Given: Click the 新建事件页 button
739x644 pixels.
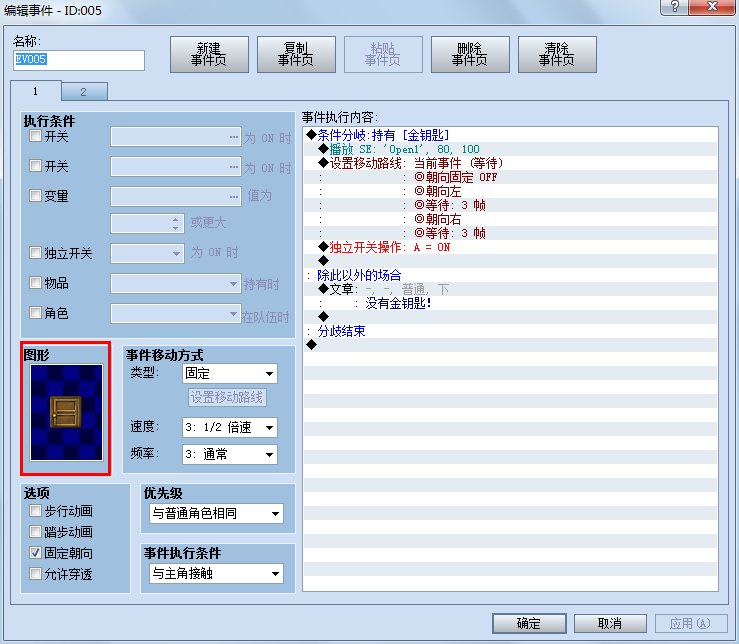Looking at the screenshot, I should (209, 55).
